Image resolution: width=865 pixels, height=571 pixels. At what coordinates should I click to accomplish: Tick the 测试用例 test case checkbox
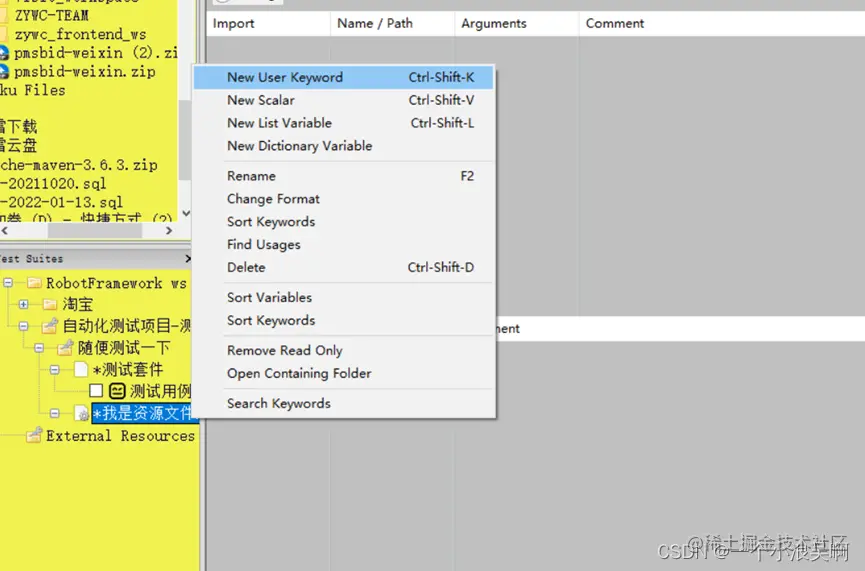(x=96, y=391)
